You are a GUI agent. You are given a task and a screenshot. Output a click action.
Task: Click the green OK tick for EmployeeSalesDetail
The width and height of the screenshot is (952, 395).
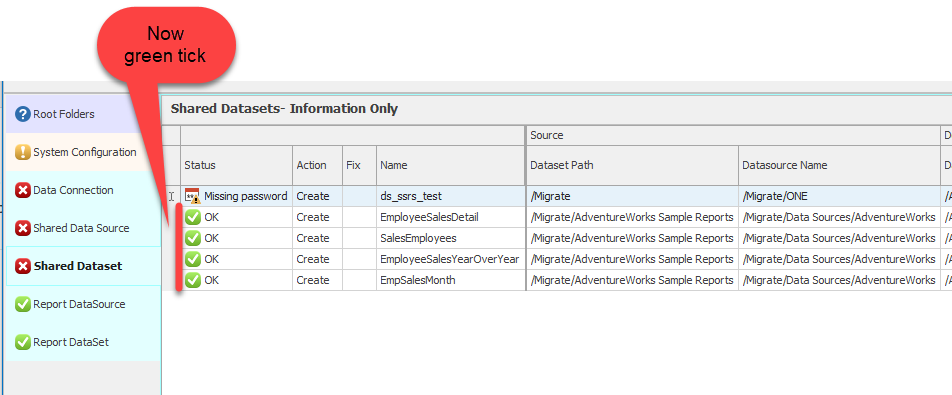[192, 217]
